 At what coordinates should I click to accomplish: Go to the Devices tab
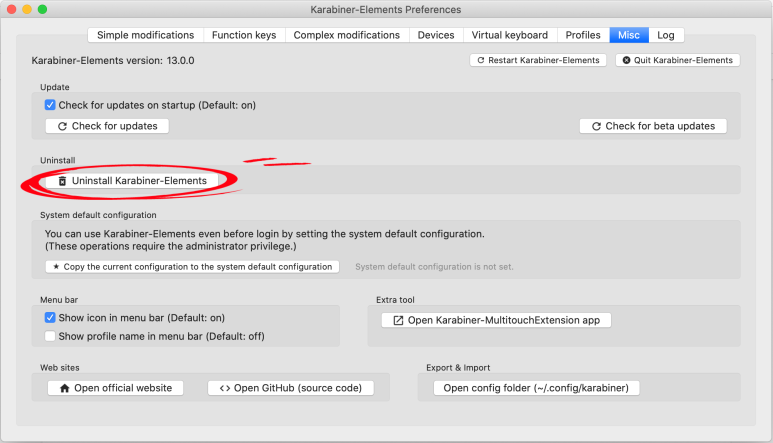[x=436, y=35]
